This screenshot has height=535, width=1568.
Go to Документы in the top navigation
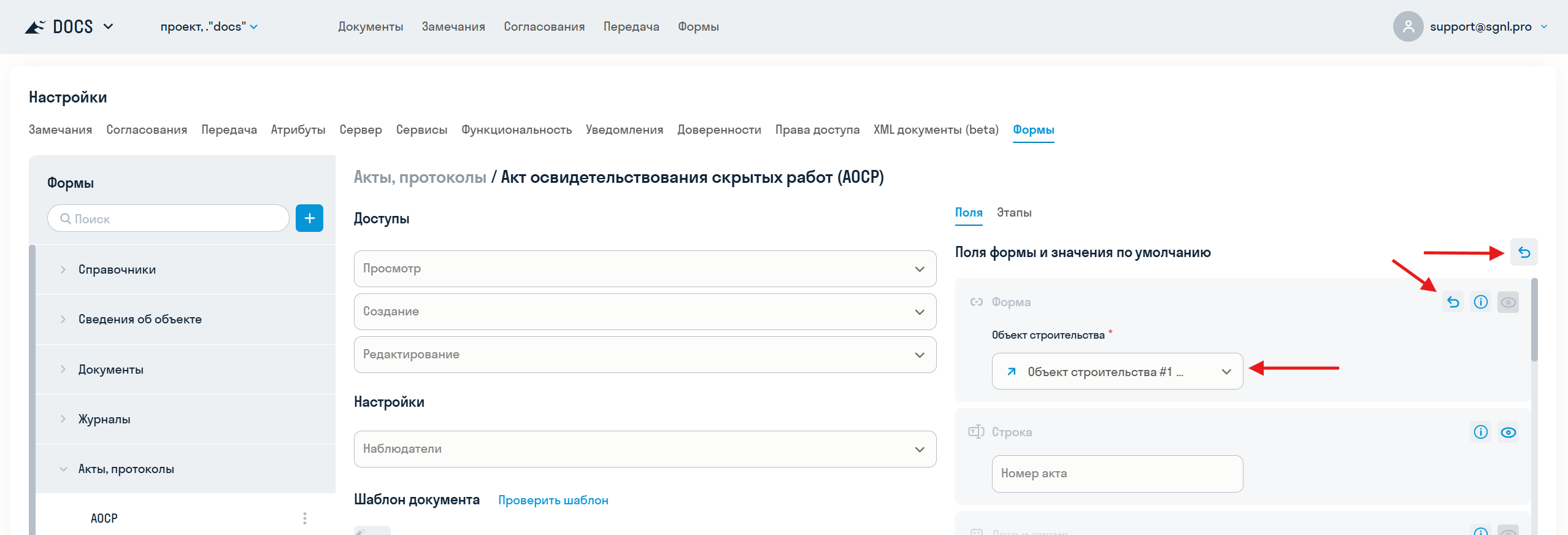[371, 26]
